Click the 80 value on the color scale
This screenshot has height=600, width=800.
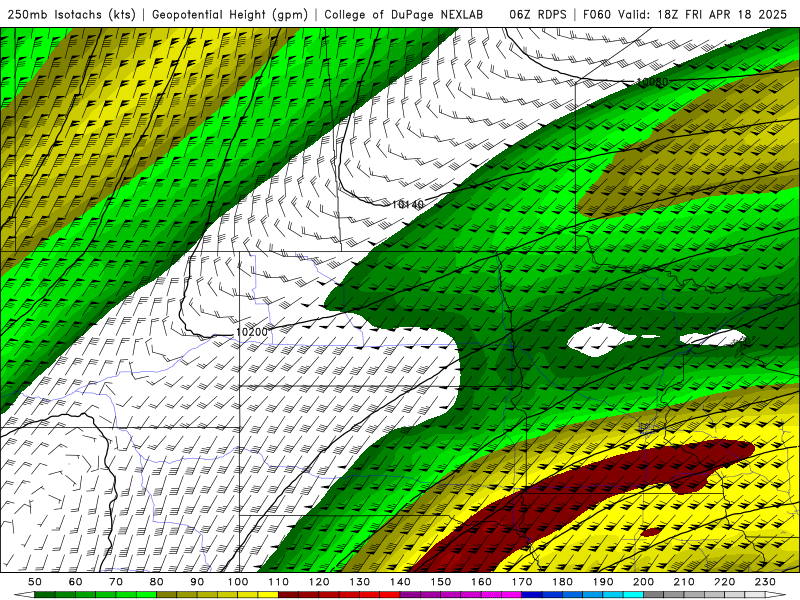tap(157, 582)
